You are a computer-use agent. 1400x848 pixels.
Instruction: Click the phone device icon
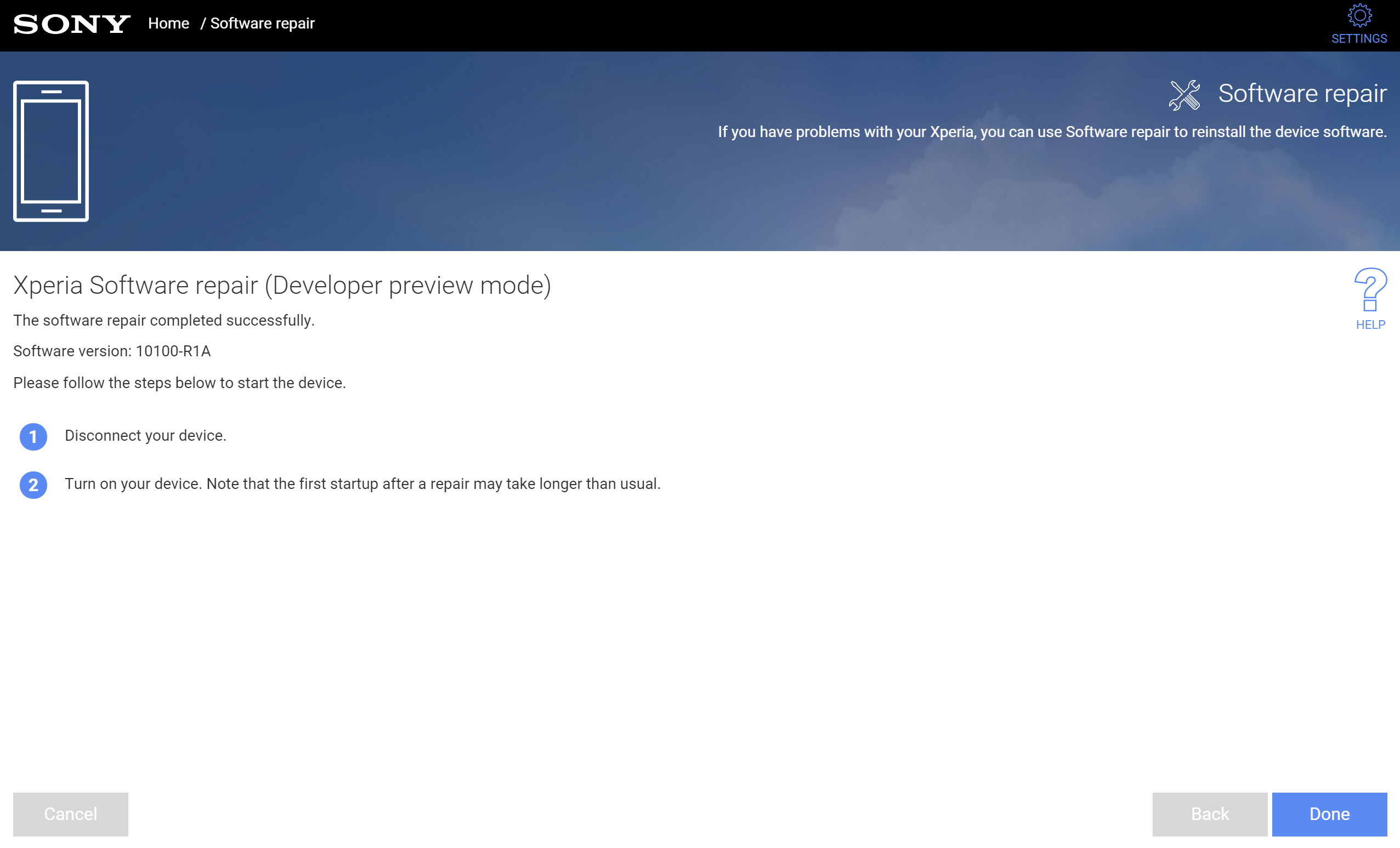pyautogui.click(x=50, y=151)
